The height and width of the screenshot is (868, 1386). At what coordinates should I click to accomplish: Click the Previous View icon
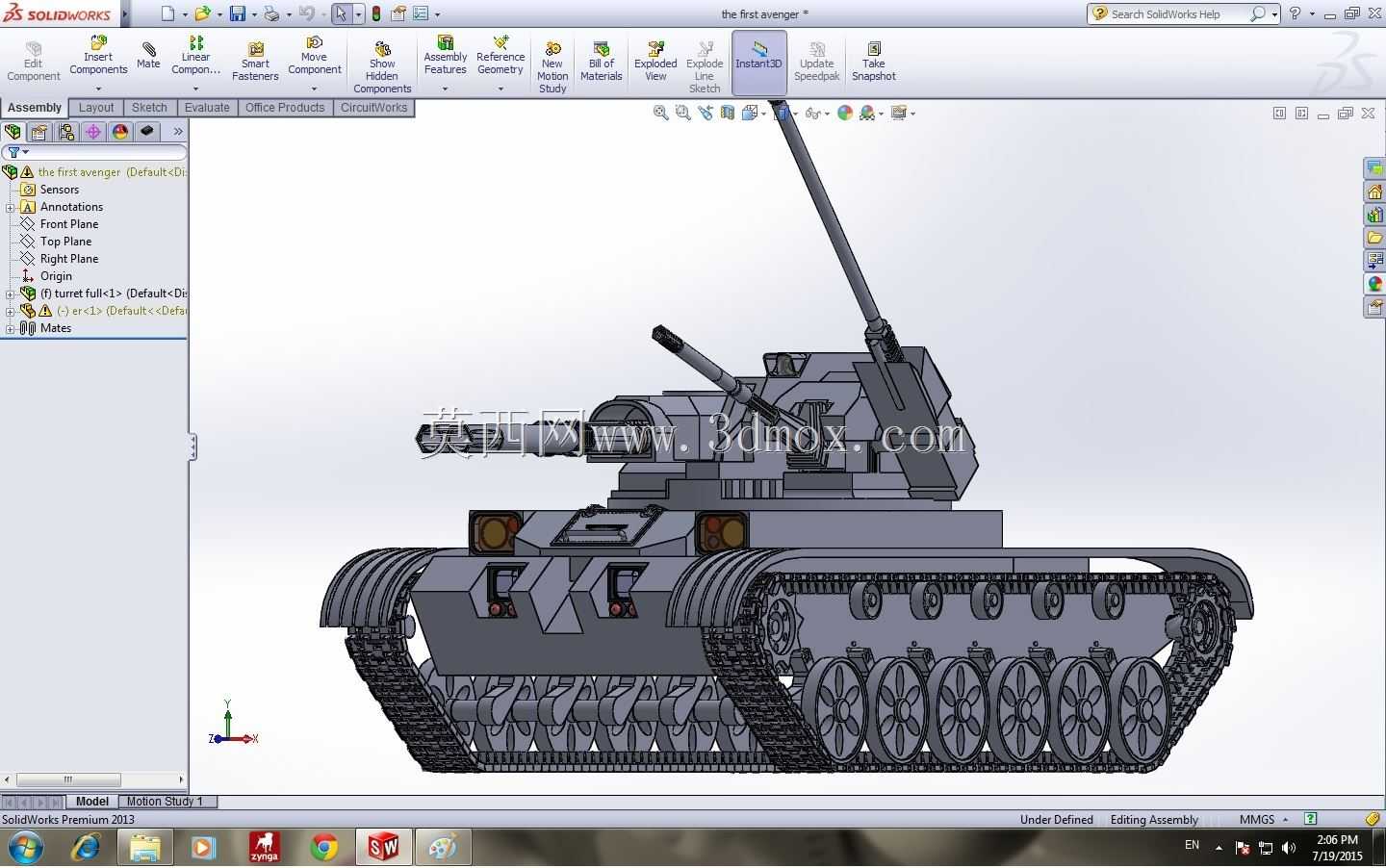[706, 113]
